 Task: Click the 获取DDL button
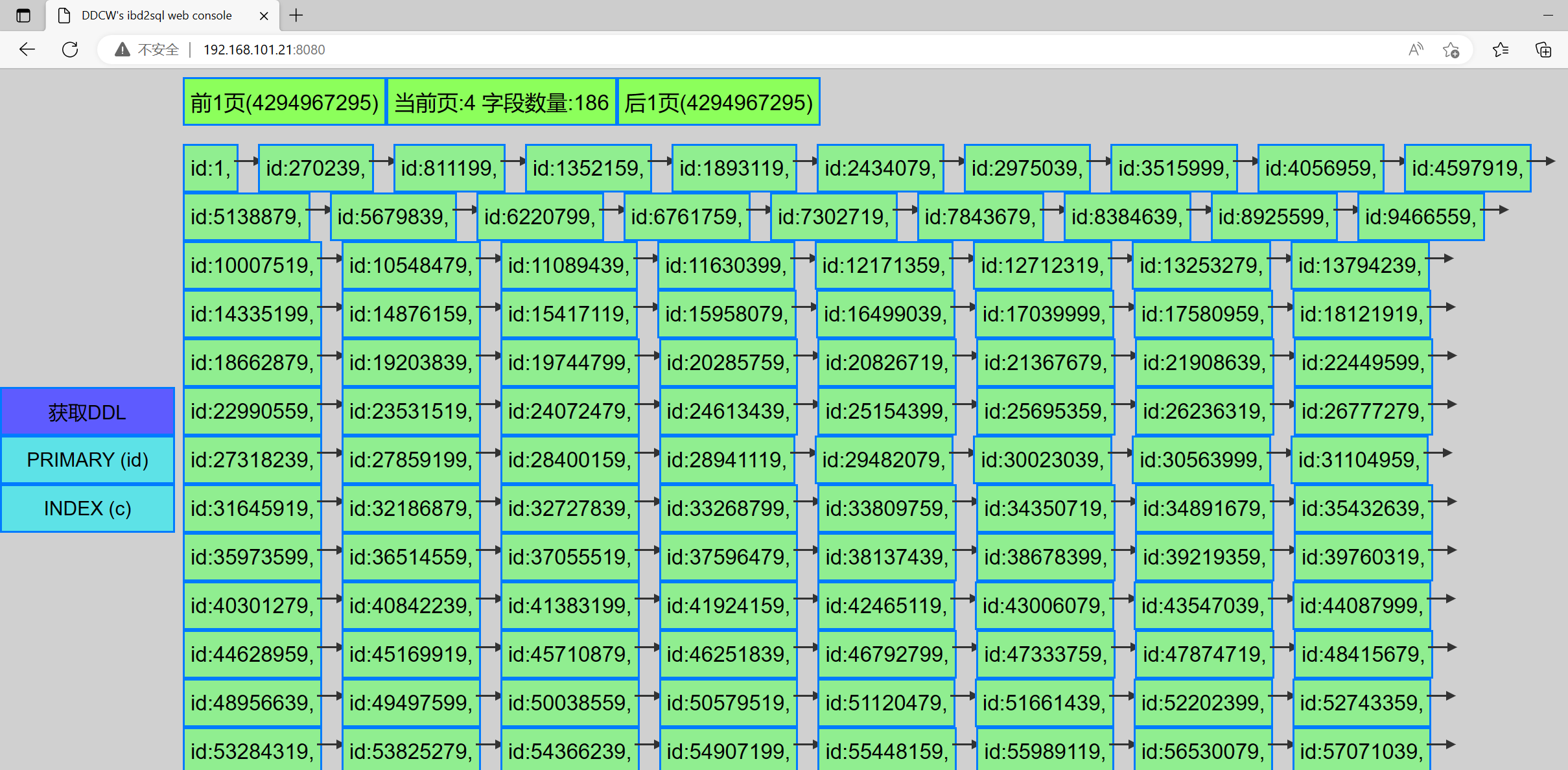point(88,412)
